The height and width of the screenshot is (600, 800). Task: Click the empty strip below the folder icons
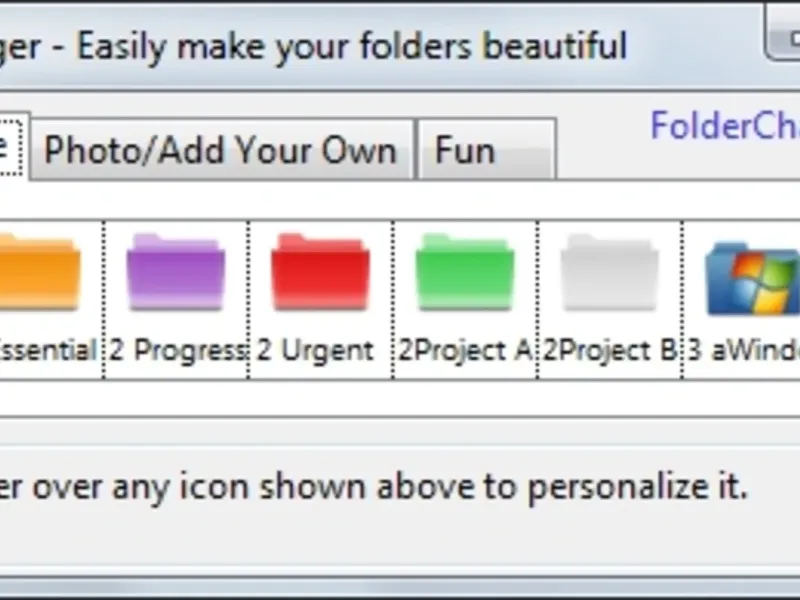400,398
